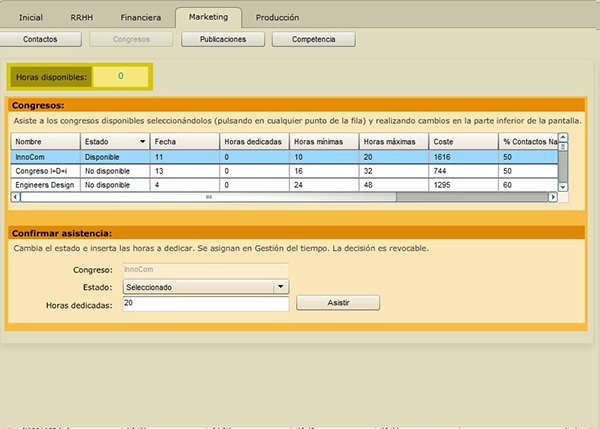Screen dimensions: 600x429
Task: Switch to the RRHH tab
Action: 83,18
